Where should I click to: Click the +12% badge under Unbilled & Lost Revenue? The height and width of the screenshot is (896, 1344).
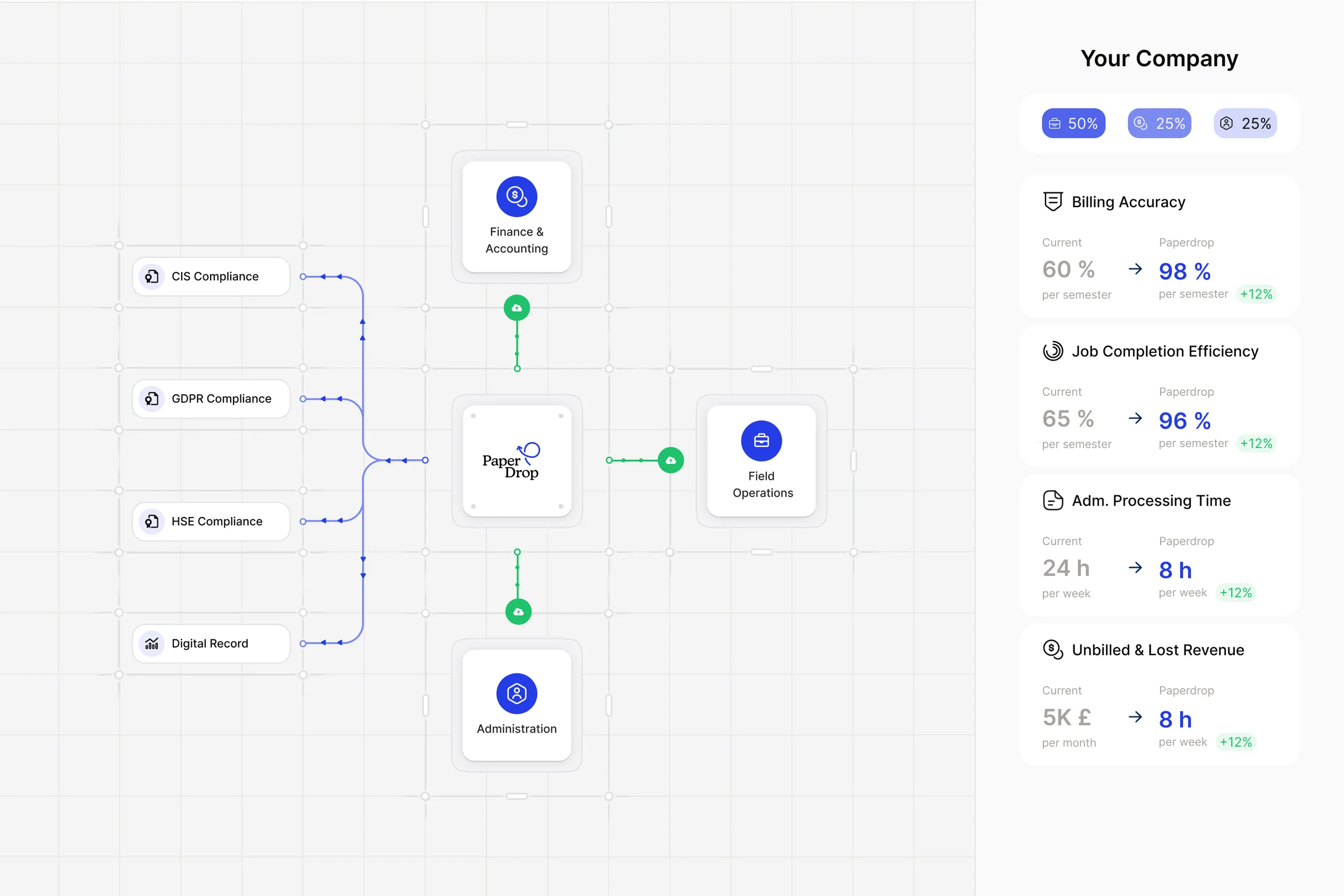[1235, 742]
